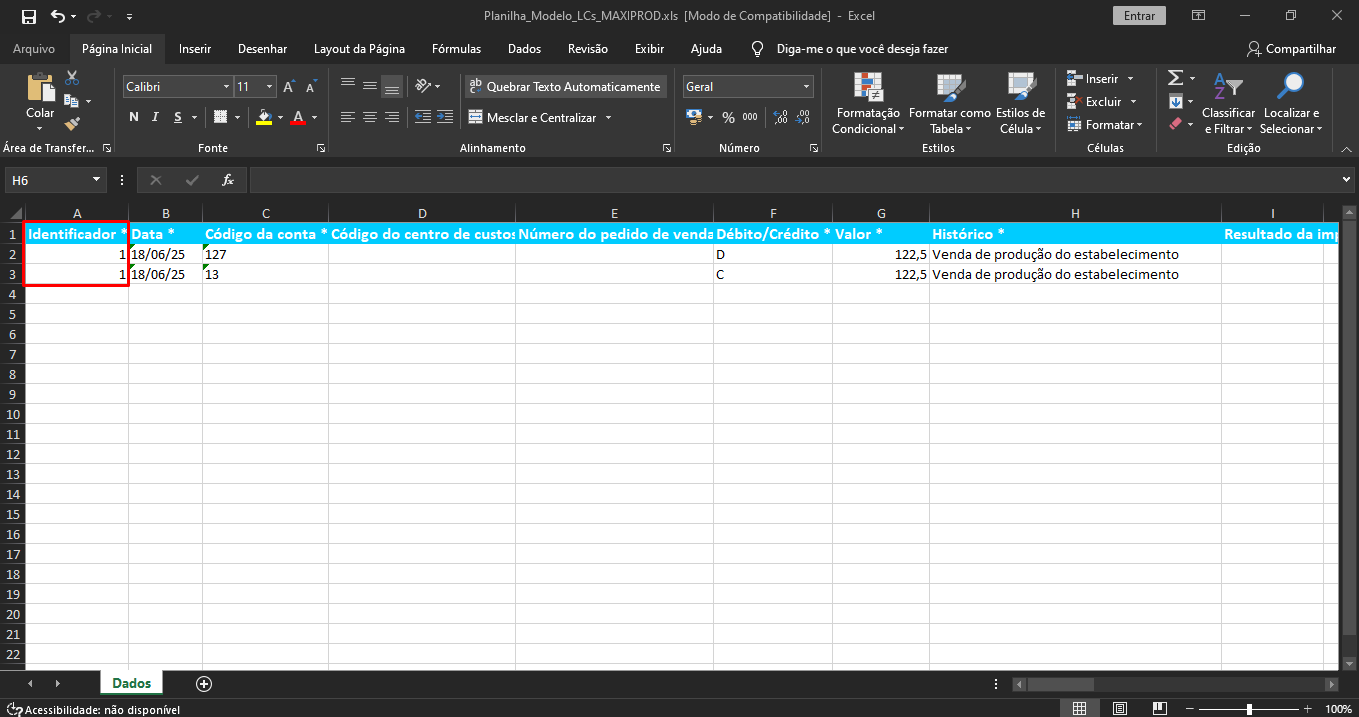
Task: Toggle Bold (N) formatting
Action: [x=134, y=118]
